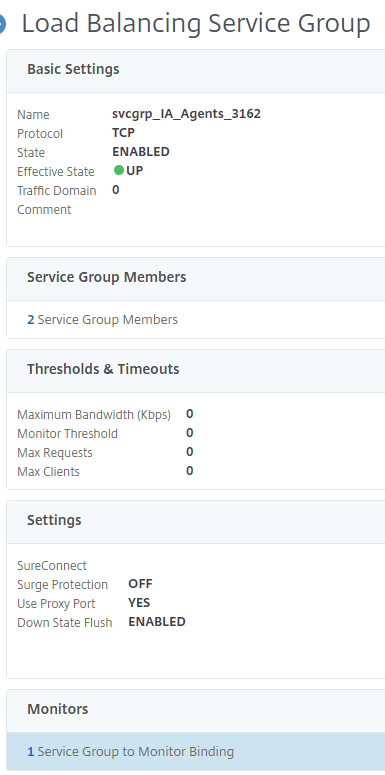Click the Use Proxy Port YES value
Screen dimensions: 385x775
click(139, 603)
